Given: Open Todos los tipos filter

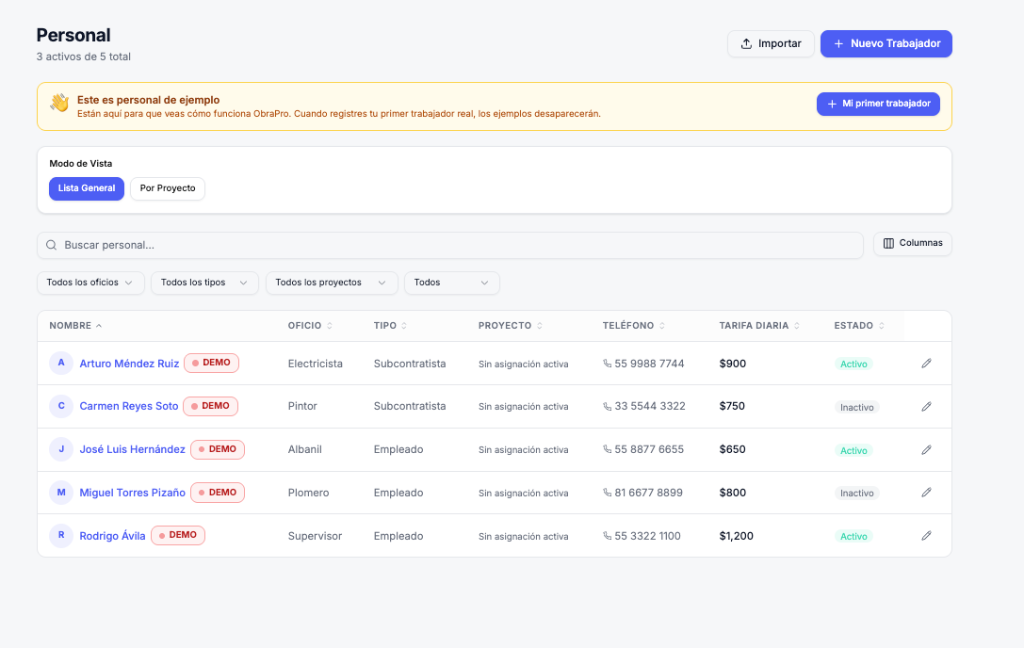Looking at the screenshot, I should 204,282.
